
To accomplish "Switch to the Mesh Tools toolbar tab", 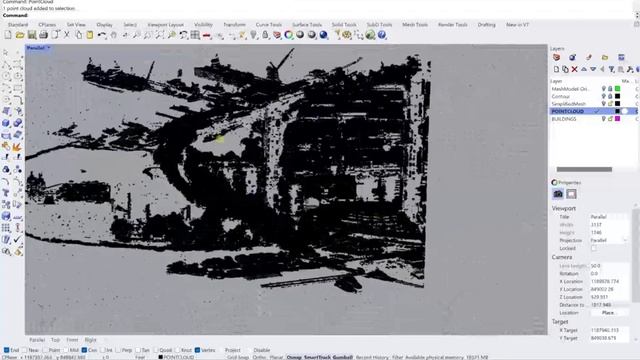I will pos(415,25).
